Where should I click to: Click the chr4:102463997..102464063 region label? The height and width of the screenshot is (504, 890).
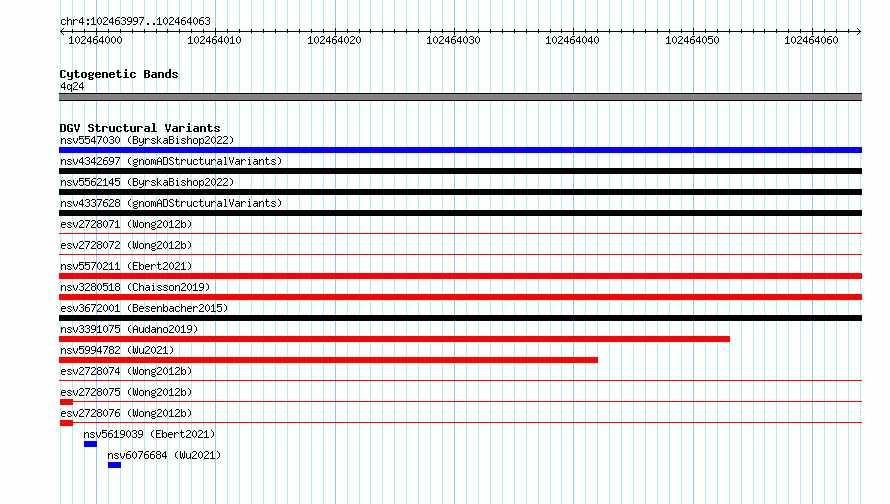(135, 22)
